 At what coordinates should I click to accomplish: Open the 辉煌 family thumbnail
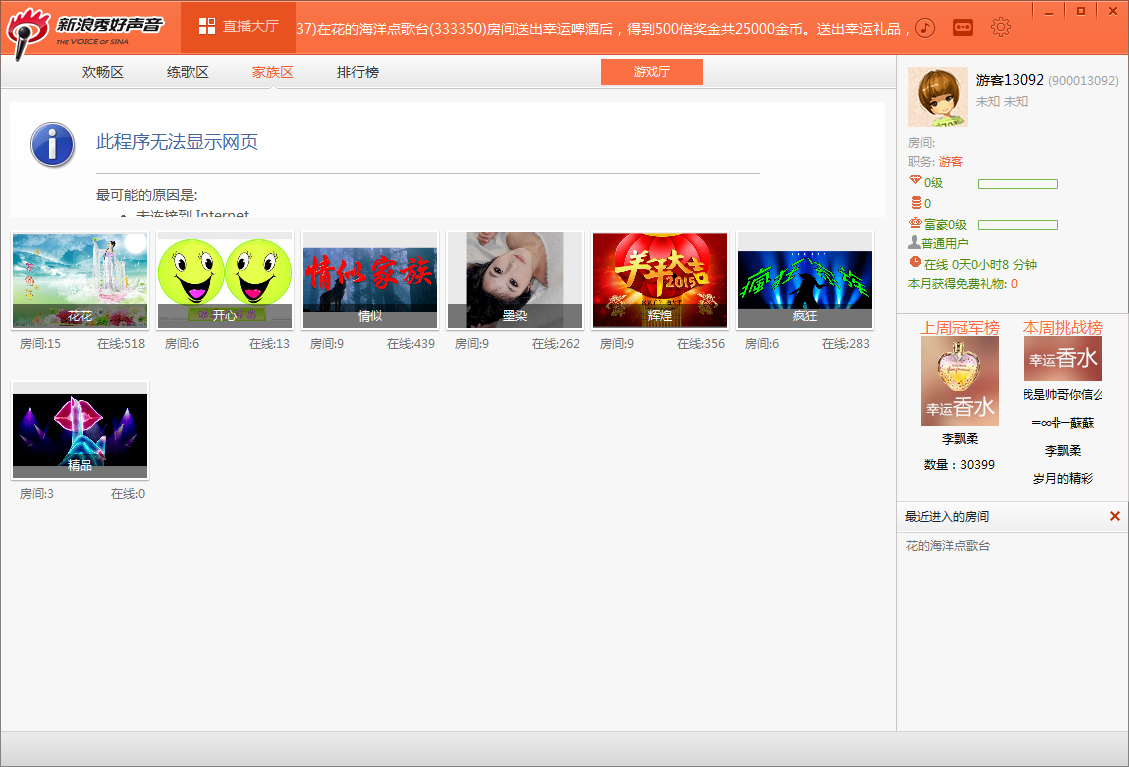(x=660, y=280)
